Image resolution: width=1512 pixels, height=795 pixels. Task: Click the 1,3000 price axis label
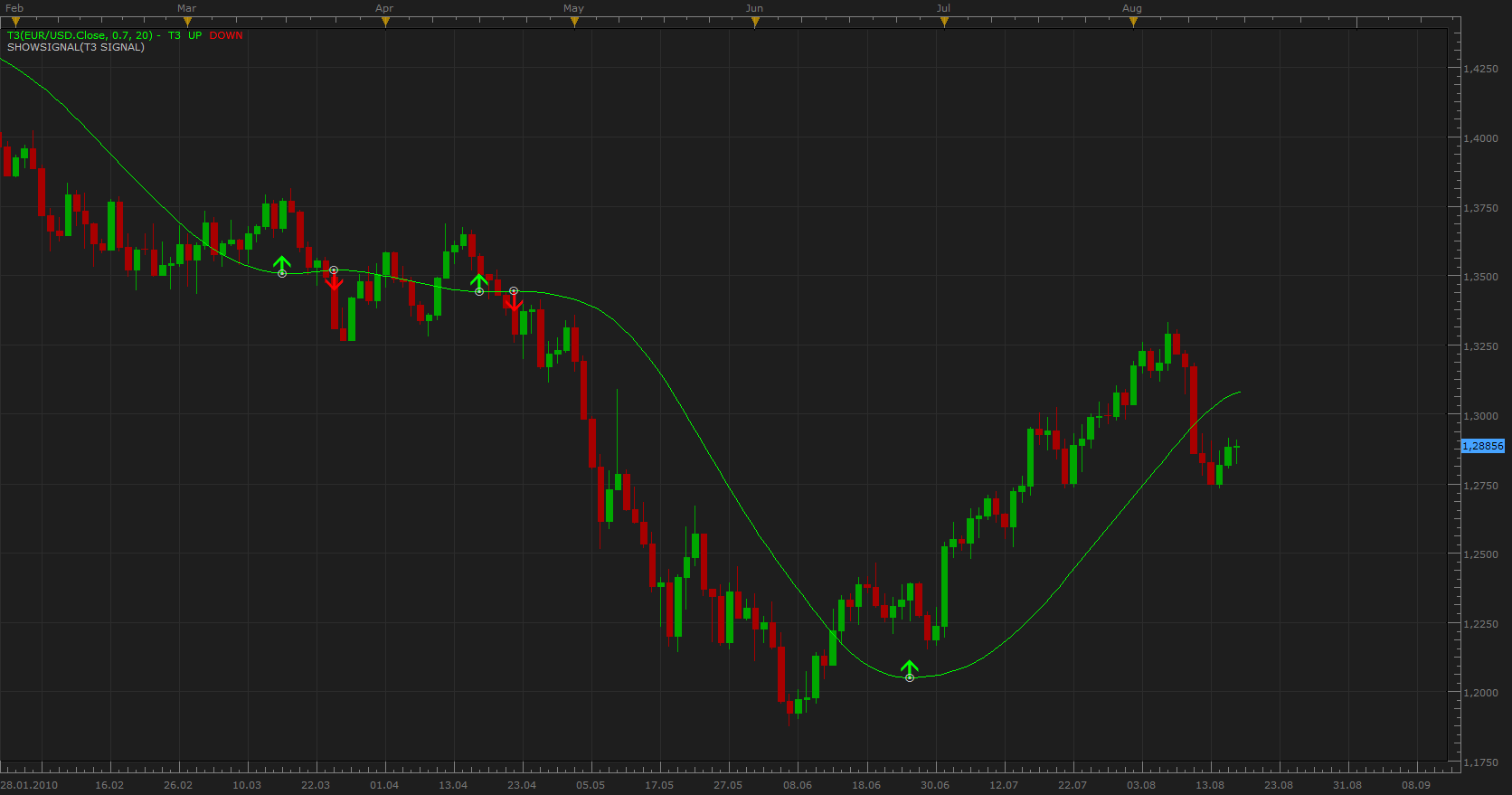pyautogui.click(x=1481, y=416)
